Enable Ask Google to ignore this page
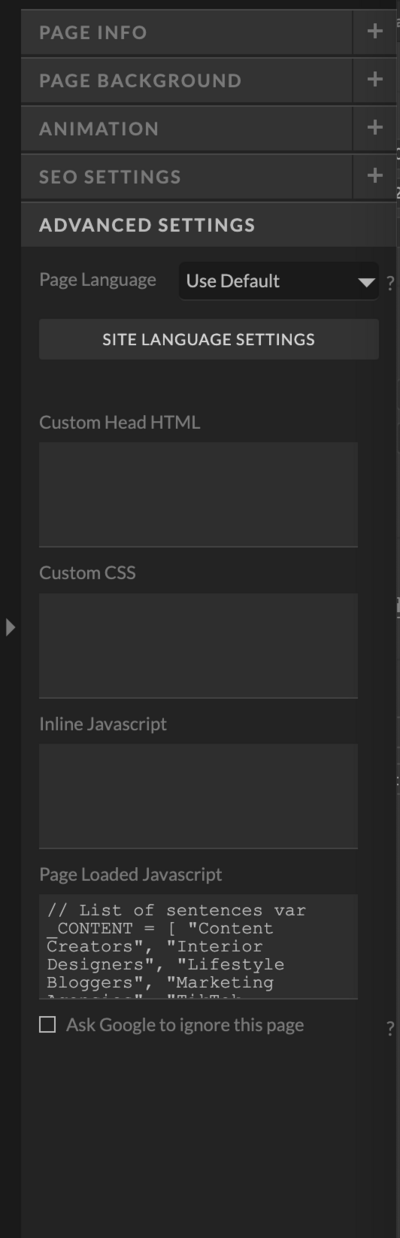 pyautogui.click(x=47, y=1025)
